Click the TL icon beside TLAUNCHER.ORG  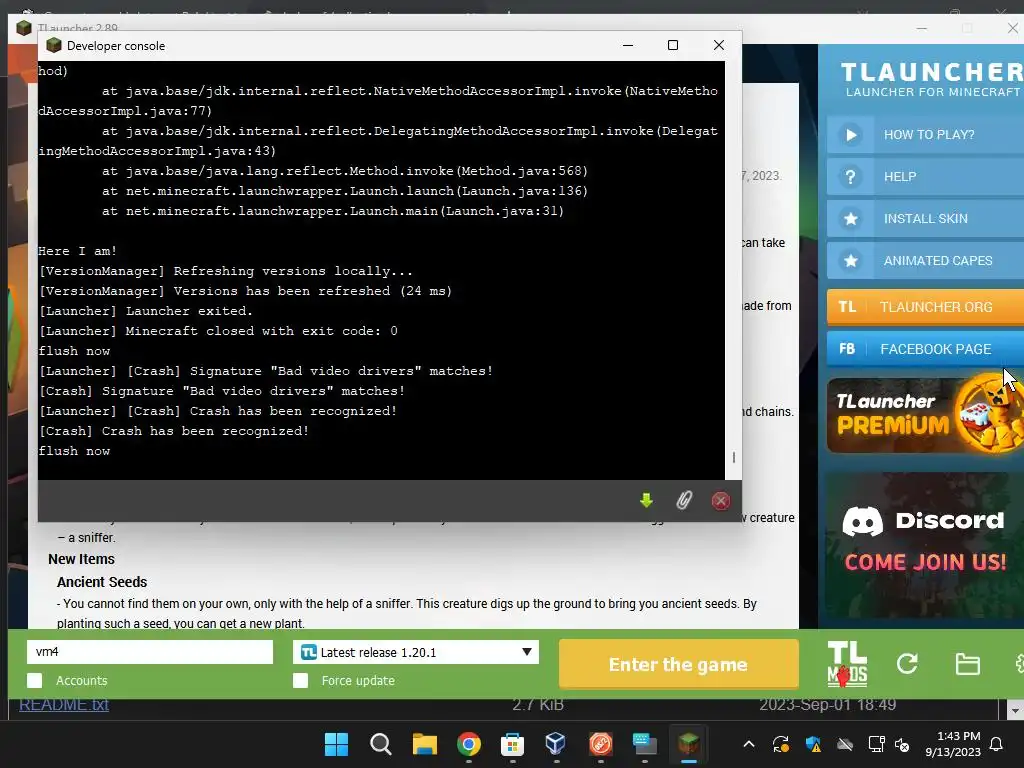coord(847,307)
